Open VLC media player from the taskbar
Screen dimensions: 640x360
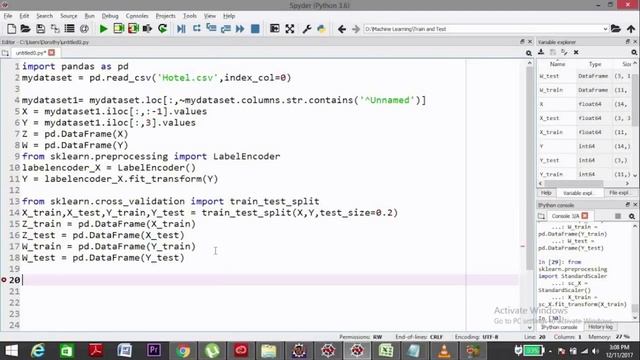click(x=444, y=351)
